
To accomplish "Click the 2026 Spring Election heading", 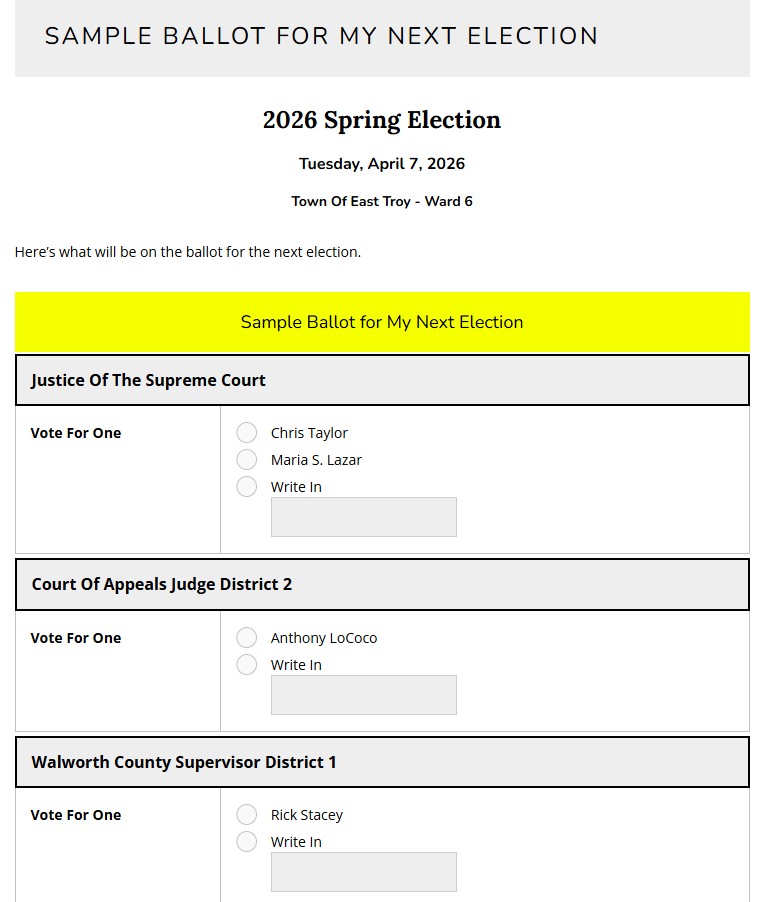I will [x=382, y=120].
